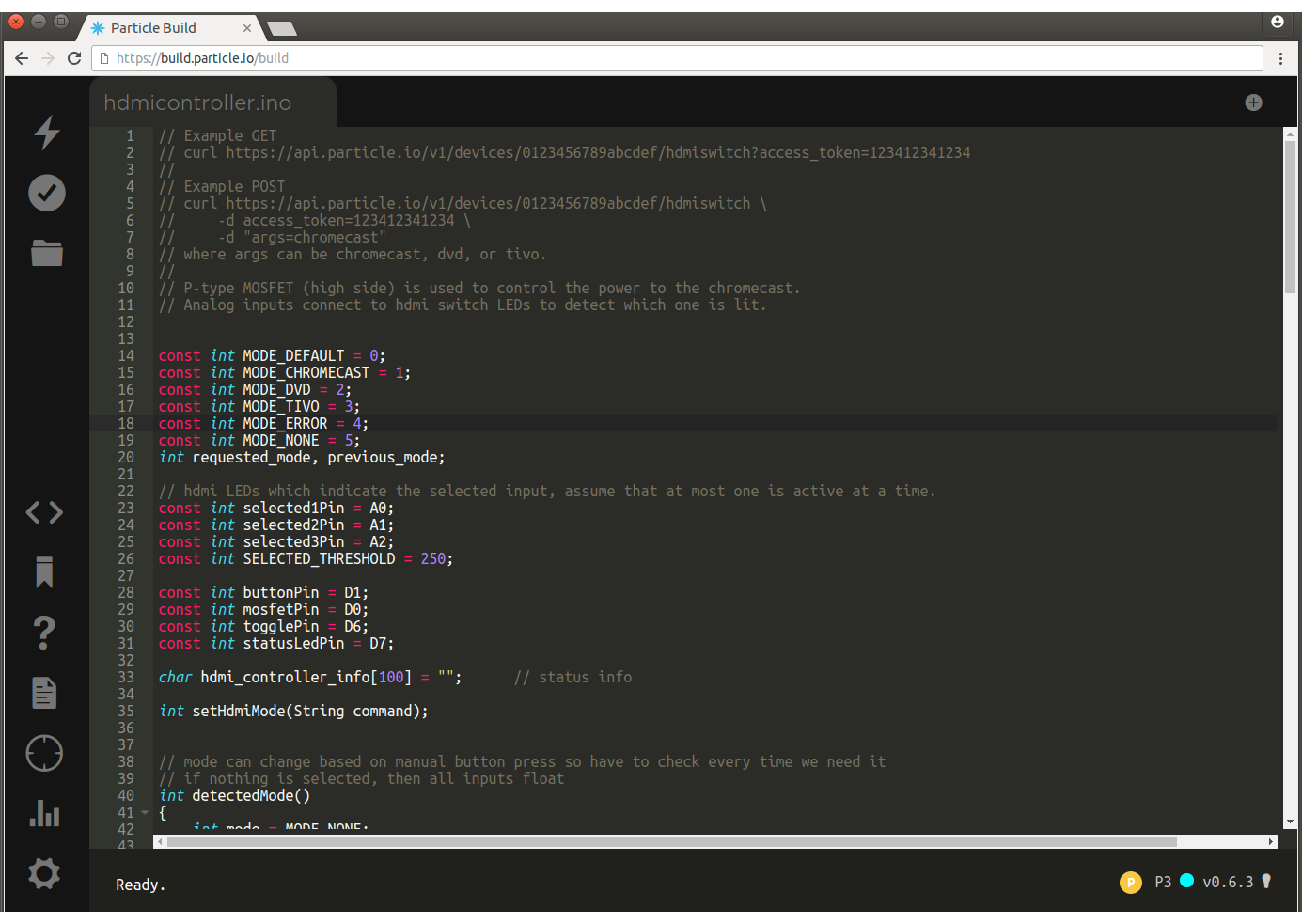Screen dimensions: 1302x924
Task: Open the Console bar chart icon
Action: 44,813
